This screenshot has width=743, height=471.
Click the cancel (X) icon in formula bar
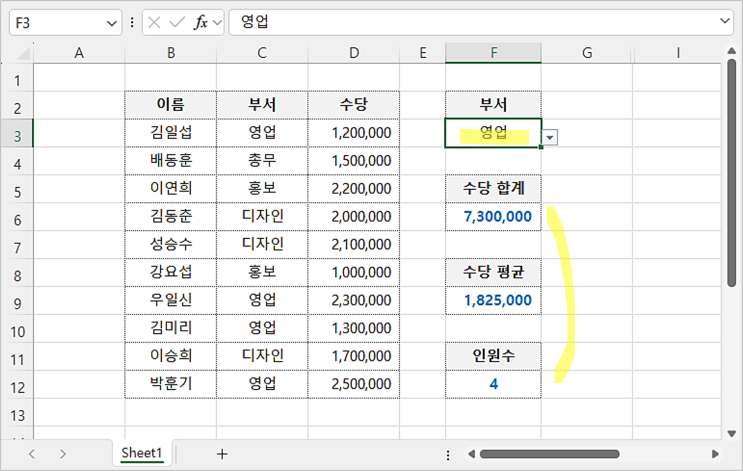[154, 22]
